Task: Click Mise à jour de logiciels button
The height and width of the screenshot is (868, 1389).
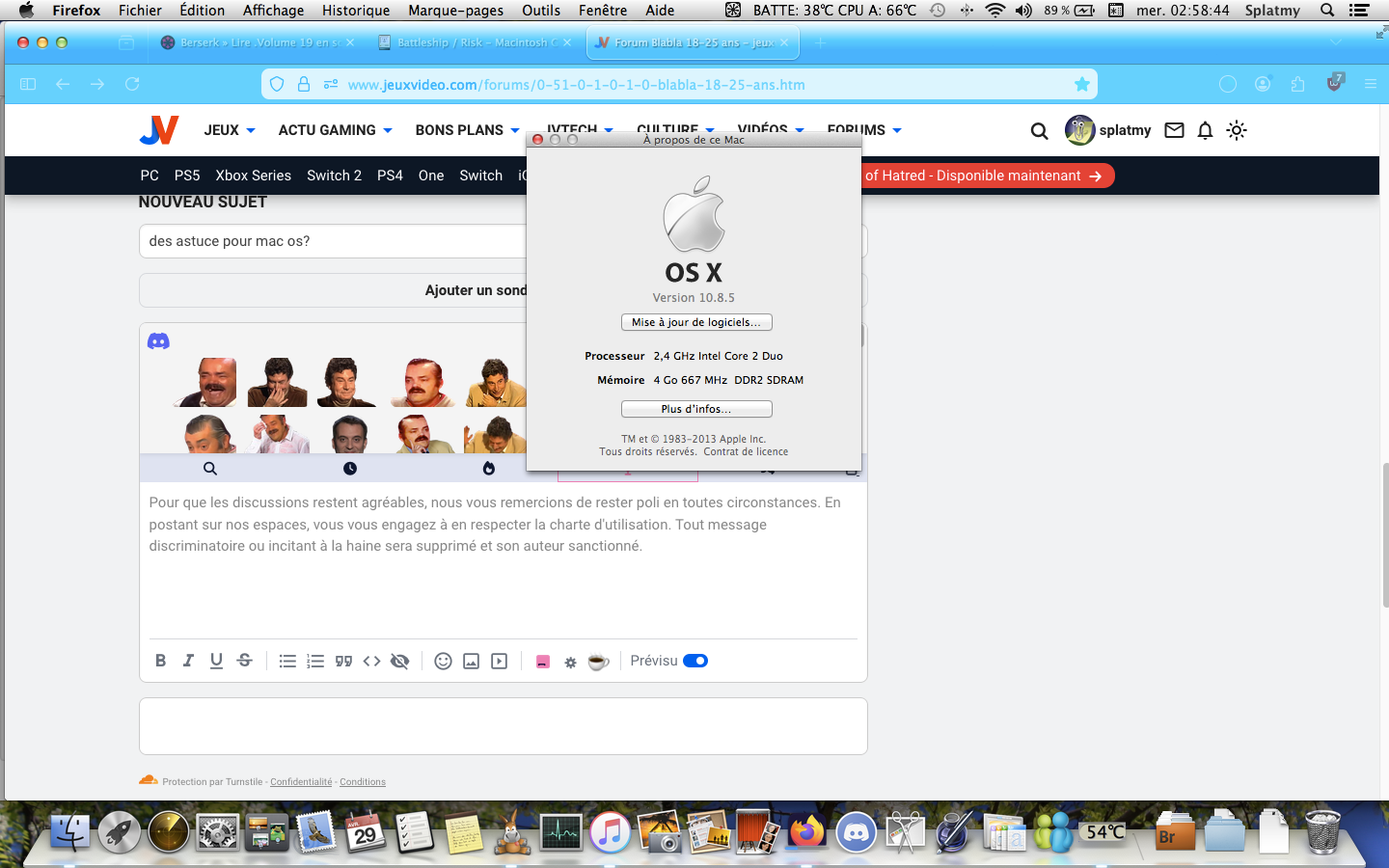Action: tap(696, 322)
